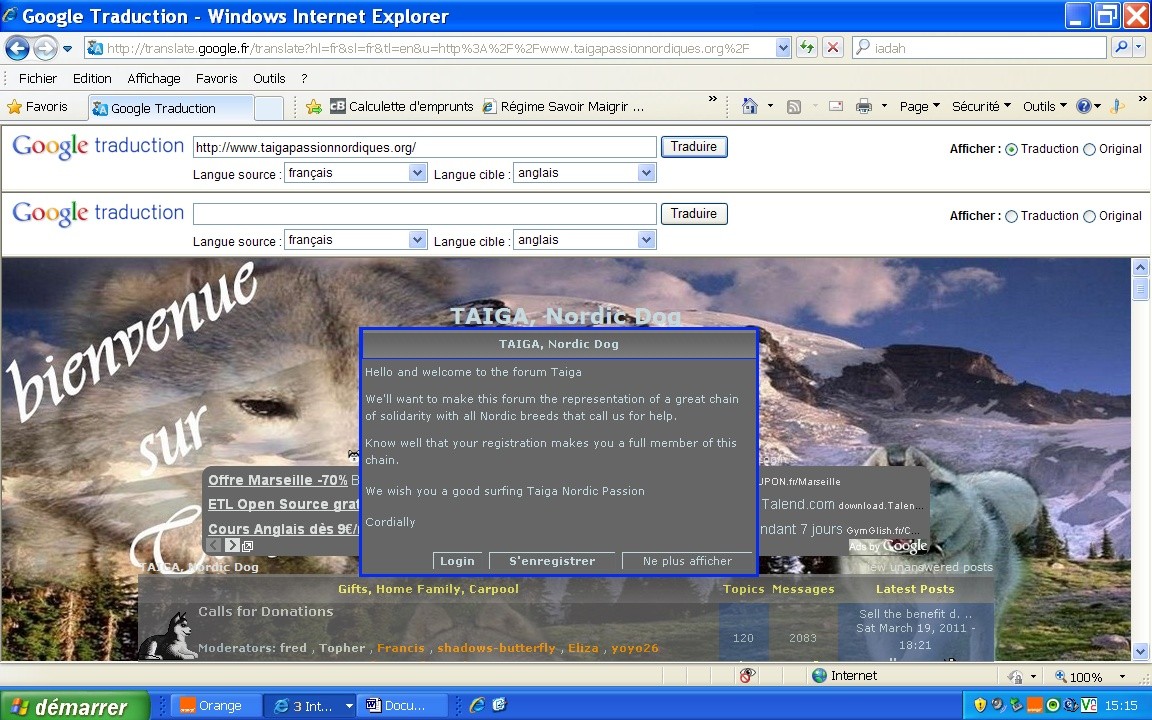Expand the favorites bar overflow chevron
The image size is (1152, 720).
712,98
